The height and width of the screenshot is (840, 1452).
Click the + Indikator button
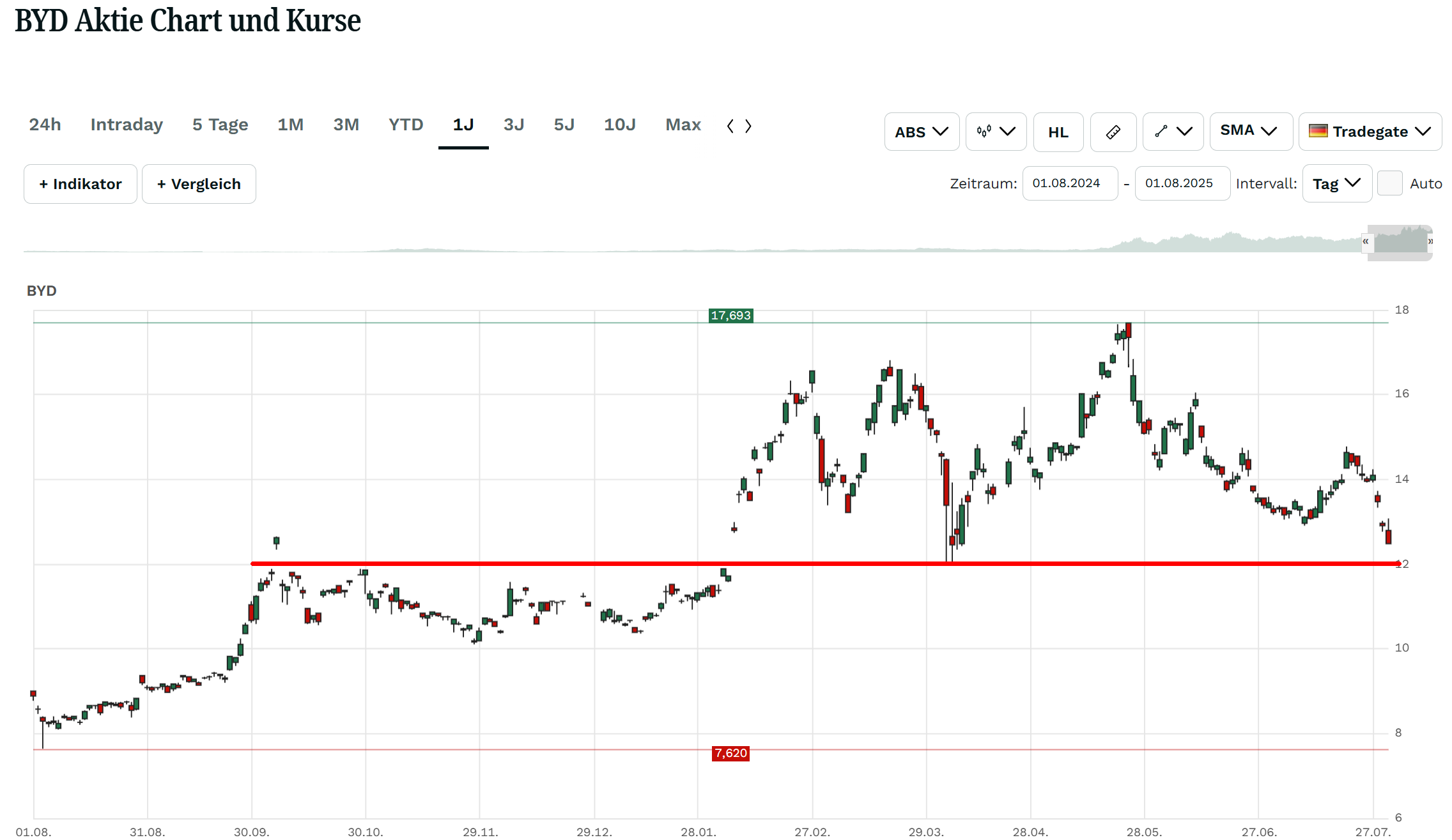pyautogui.click(x=81, y=184)
